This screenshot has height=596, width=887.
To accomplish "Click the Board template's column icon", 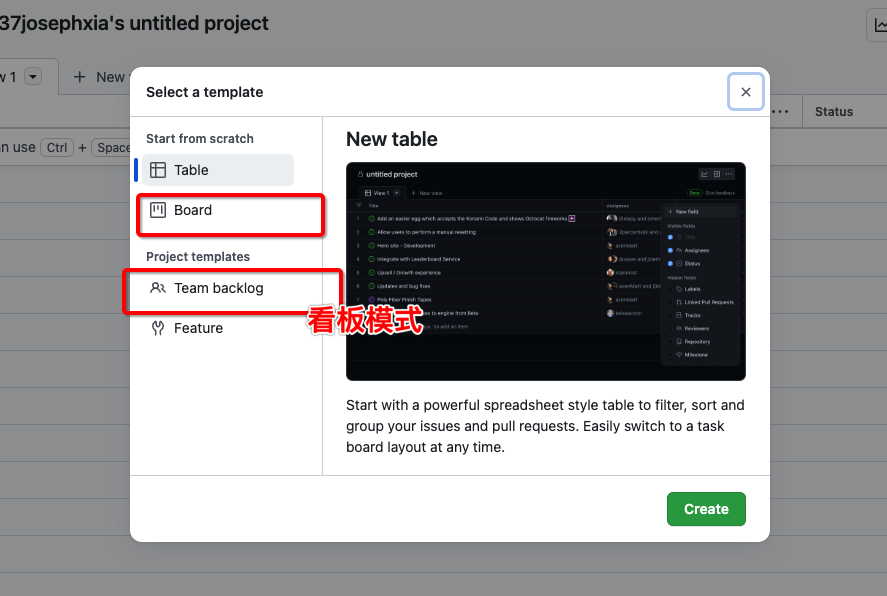I will point(158,210).
